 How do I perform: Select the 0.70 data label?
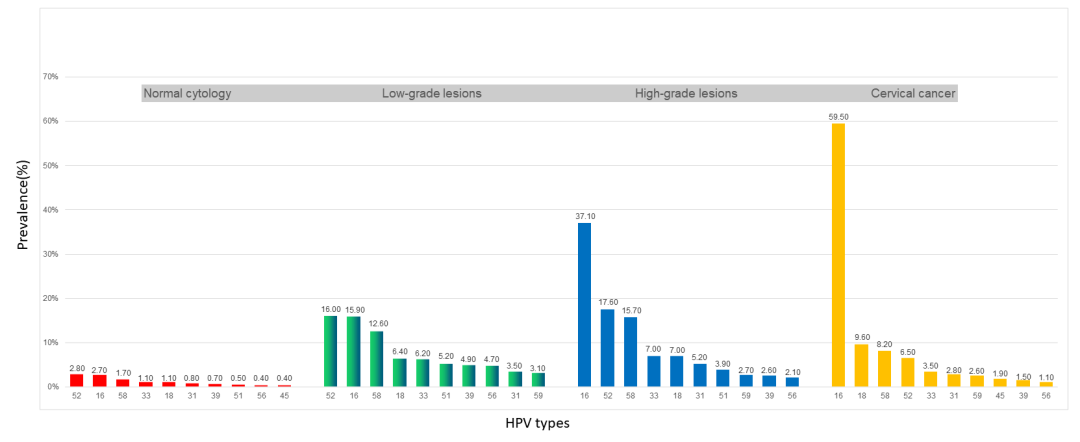215,377
